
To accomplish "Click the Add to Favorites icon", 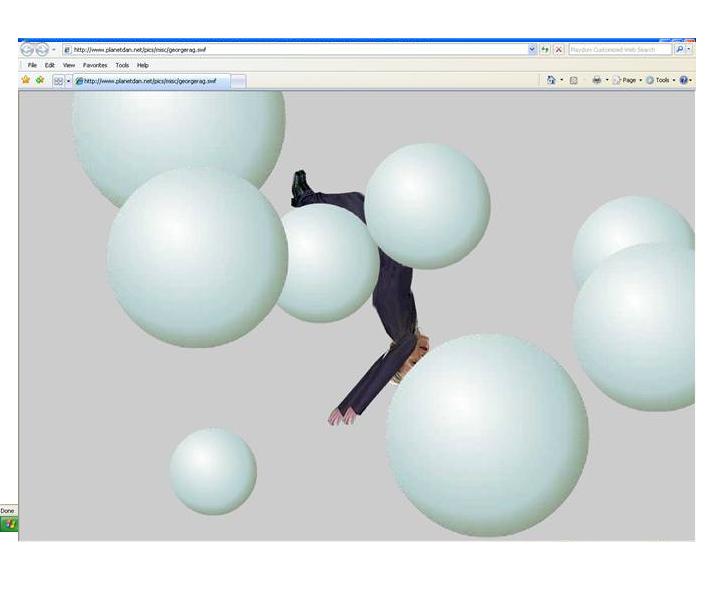I will click(40, 80).
